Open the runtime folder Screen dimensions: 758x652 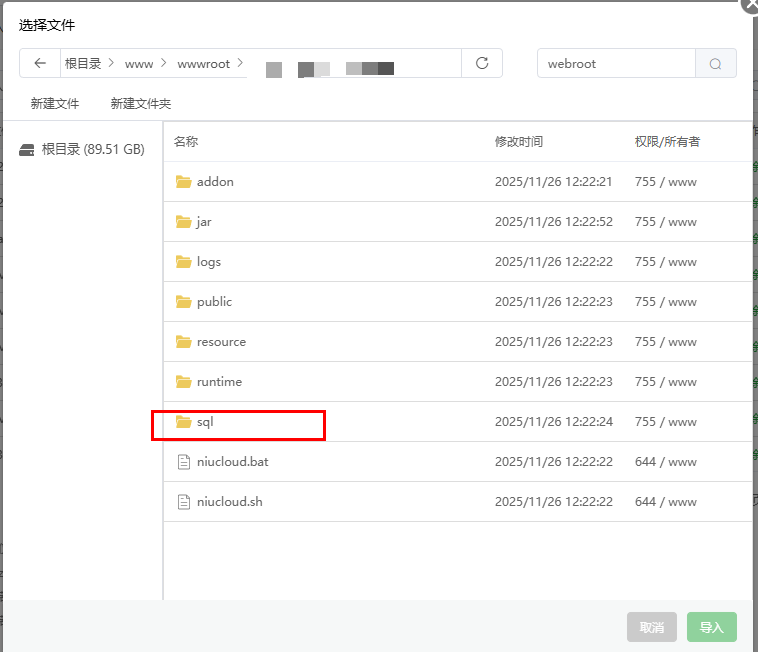point(219,382)
